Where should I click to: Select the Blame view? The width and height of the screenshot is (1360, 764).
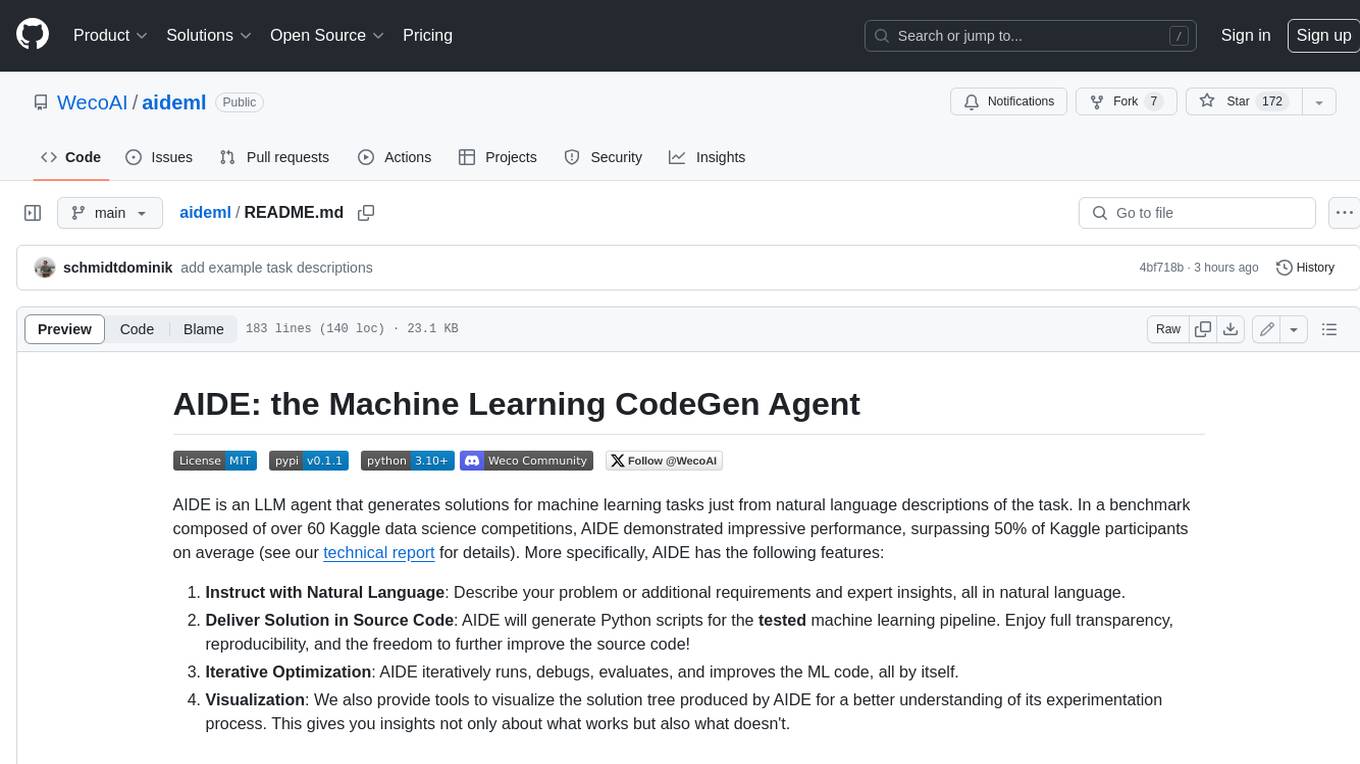pos(203,329)
